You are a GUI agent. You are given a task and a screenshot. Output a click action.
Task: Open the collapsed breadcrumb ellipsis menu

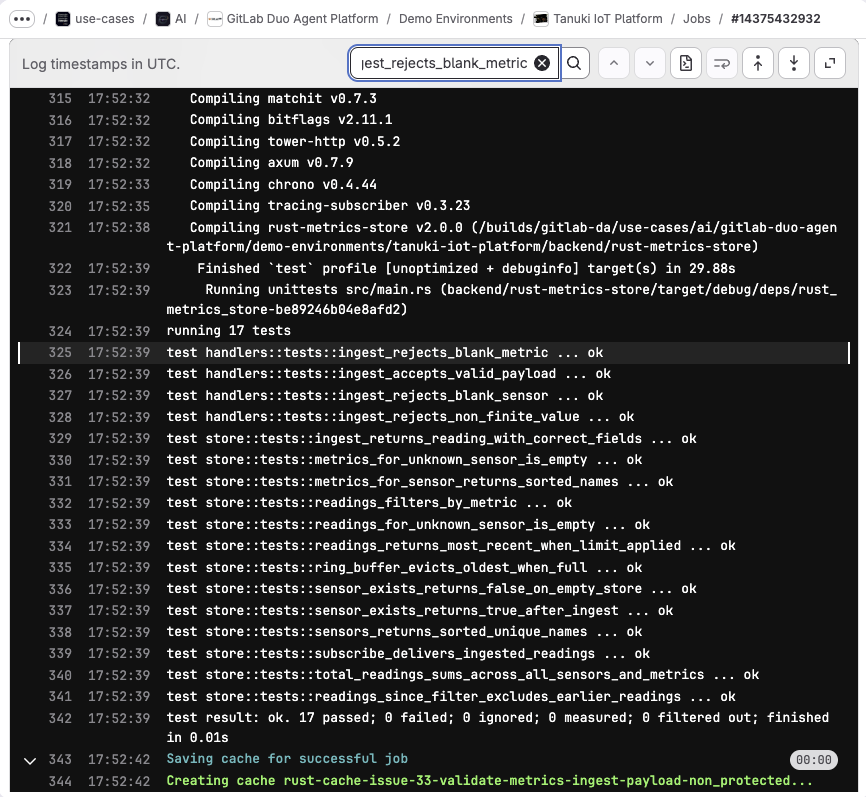pyautogui.click(x=22, y=19)
